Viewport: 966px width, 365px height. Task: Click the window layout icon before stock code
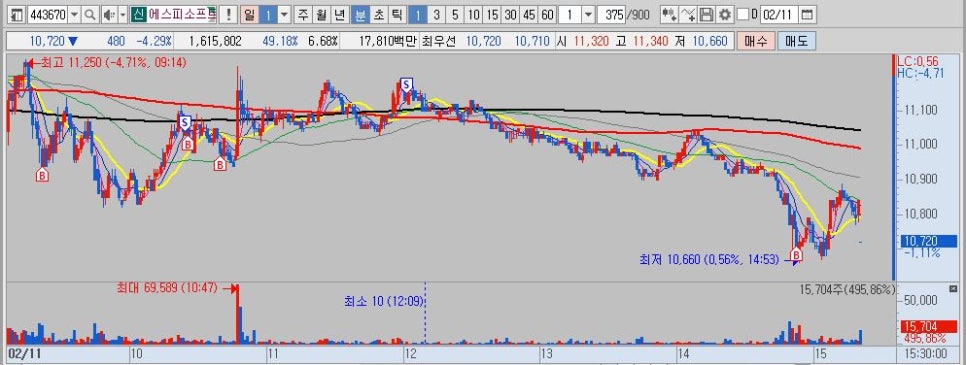tap(17, 14)
